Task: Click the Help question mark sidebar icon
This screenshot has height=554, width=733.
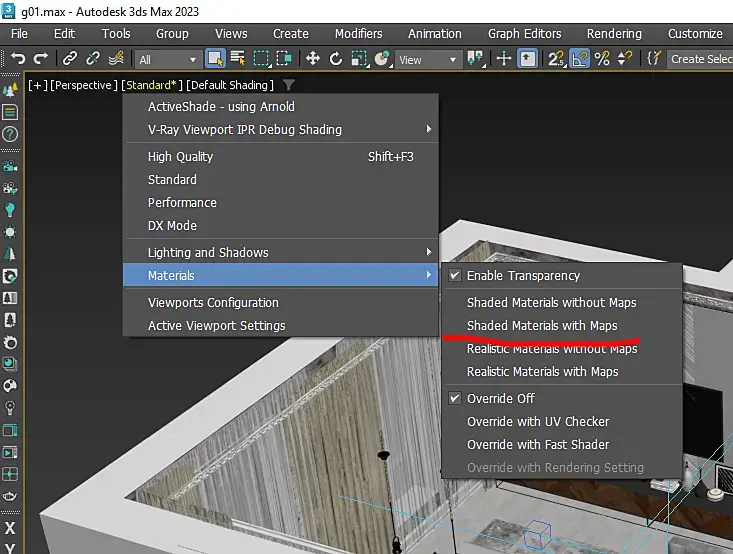Action: (10, 134)
